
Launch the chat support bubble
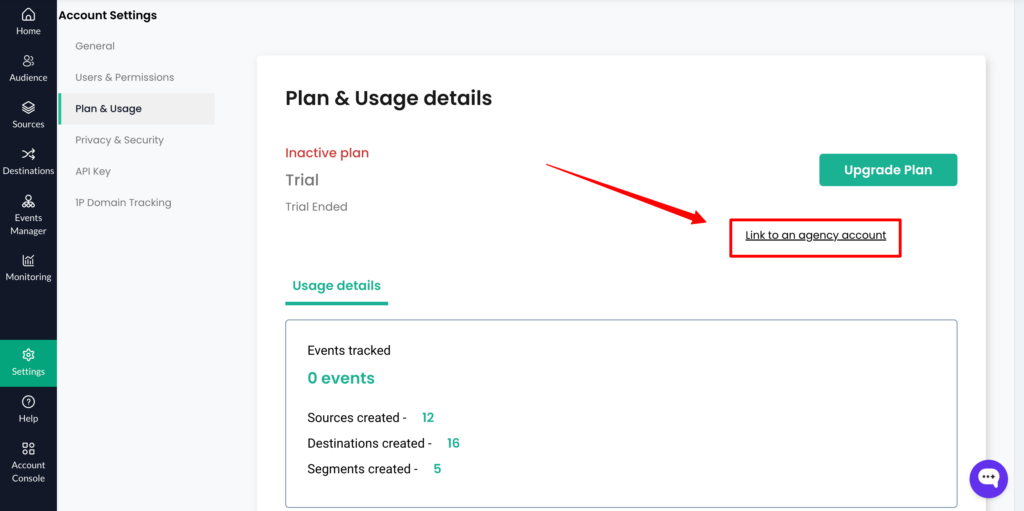click(x=989, y=478)
